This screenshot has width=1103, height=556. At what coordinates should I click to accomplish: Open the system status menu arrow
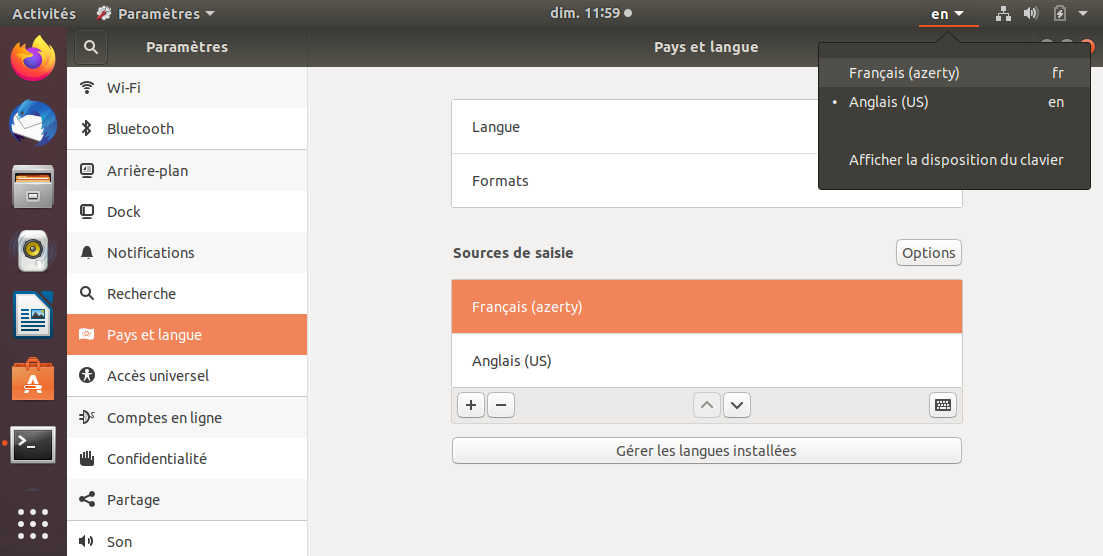click(x=1083, y=14)
